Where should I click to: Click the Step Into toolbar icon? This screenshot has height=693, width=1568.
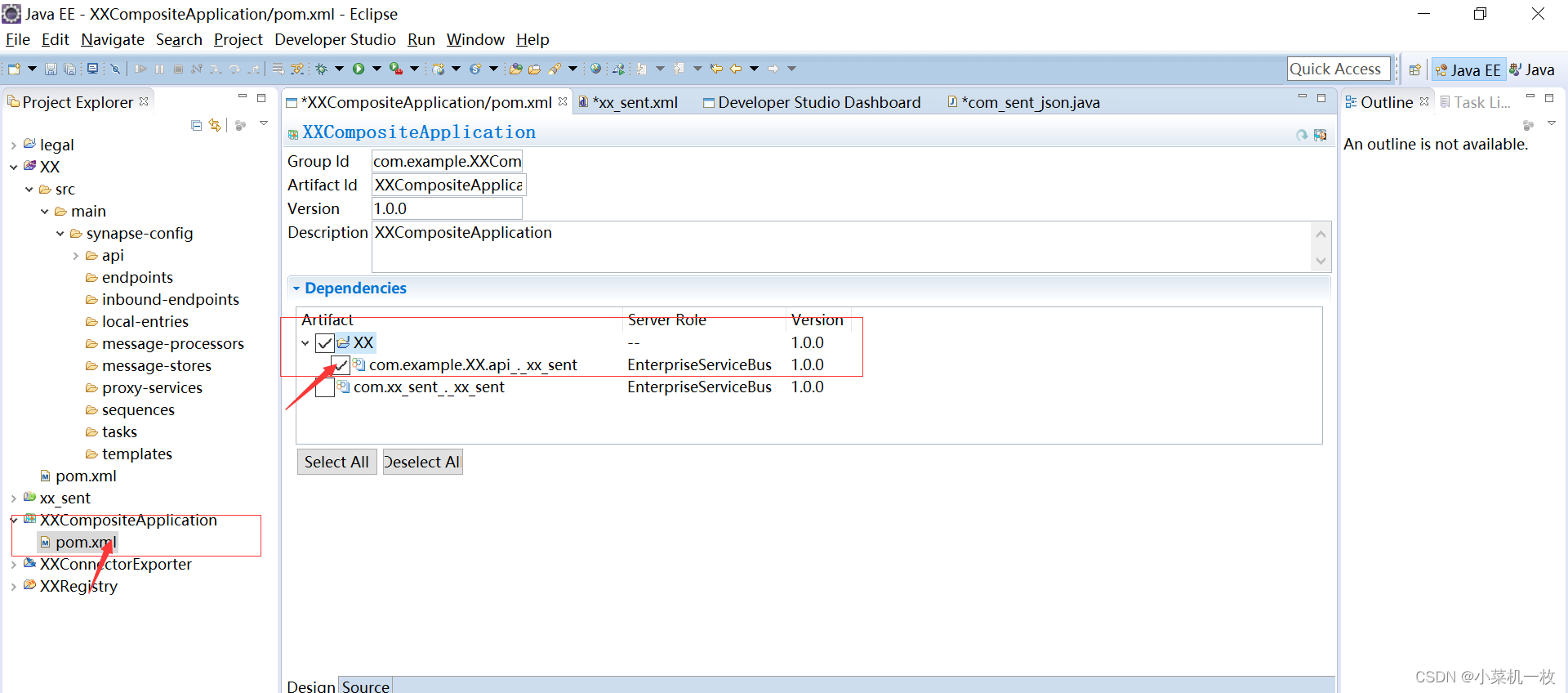[216, 69]
